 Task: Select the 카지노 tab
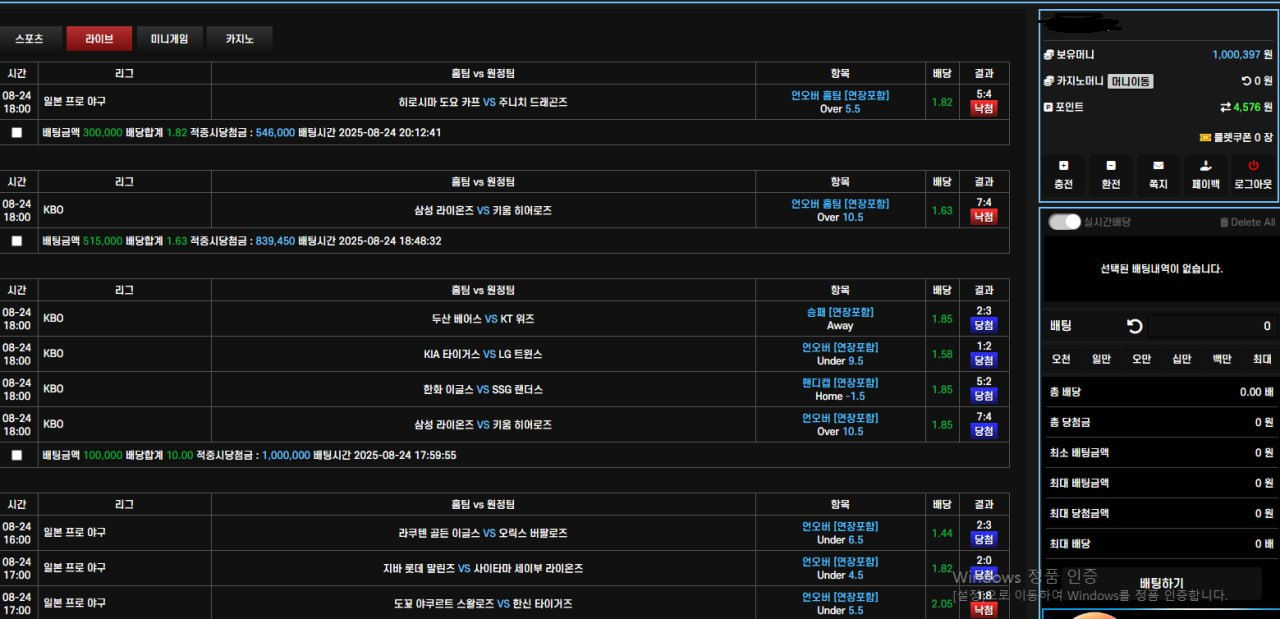tap(238, 38)
